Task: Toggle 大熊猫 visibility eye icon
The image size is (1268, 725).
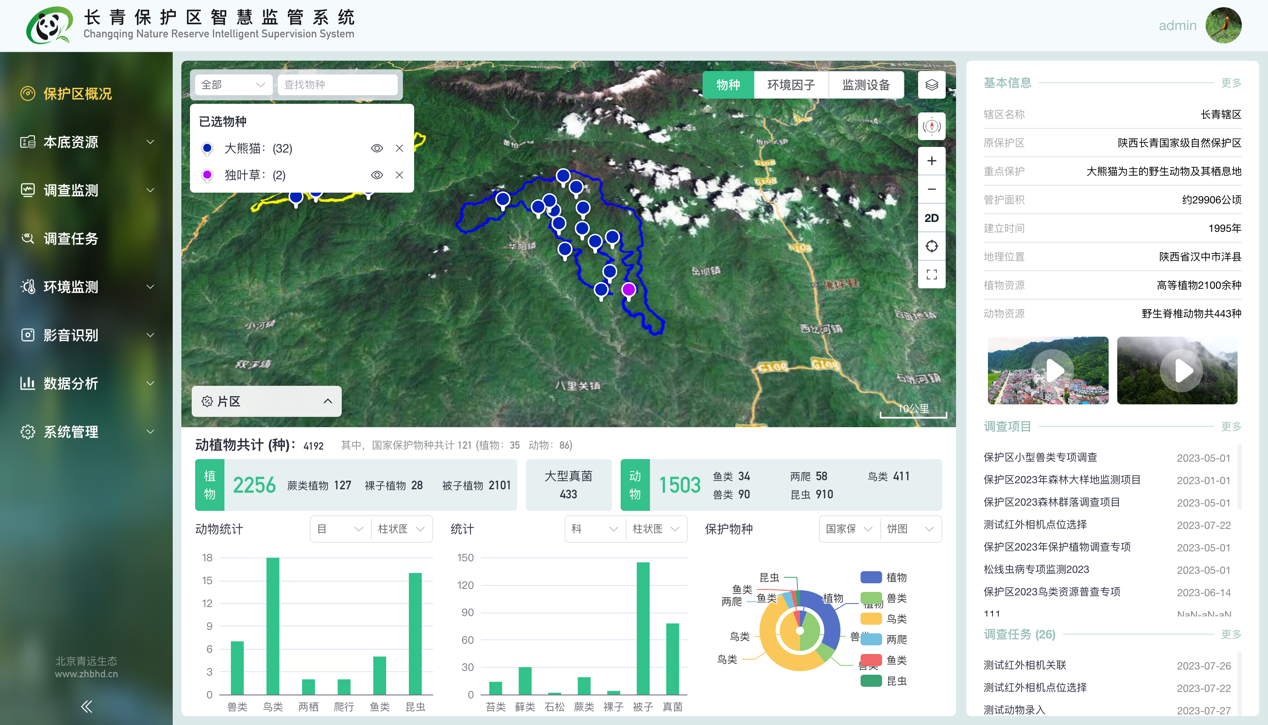Action: [377, 148]
